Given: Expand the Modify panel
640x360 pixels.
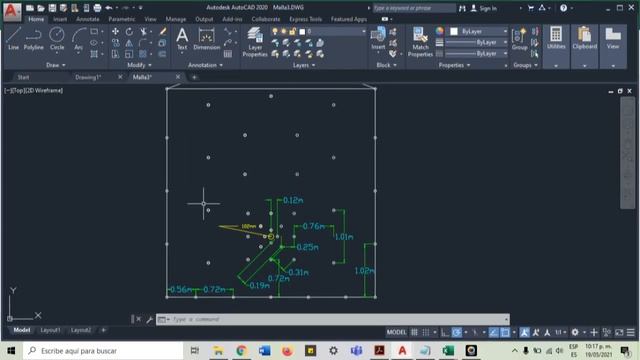Looking at the screenshot, I should 139,65.
